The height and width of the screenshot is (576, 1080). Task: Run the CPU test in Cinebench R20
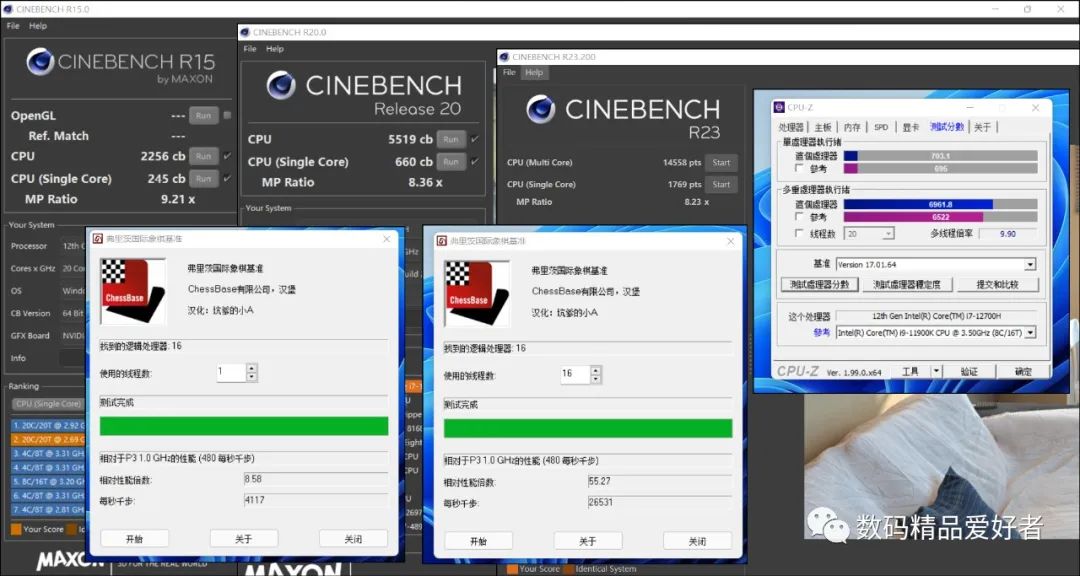click(x=451, y=138)
